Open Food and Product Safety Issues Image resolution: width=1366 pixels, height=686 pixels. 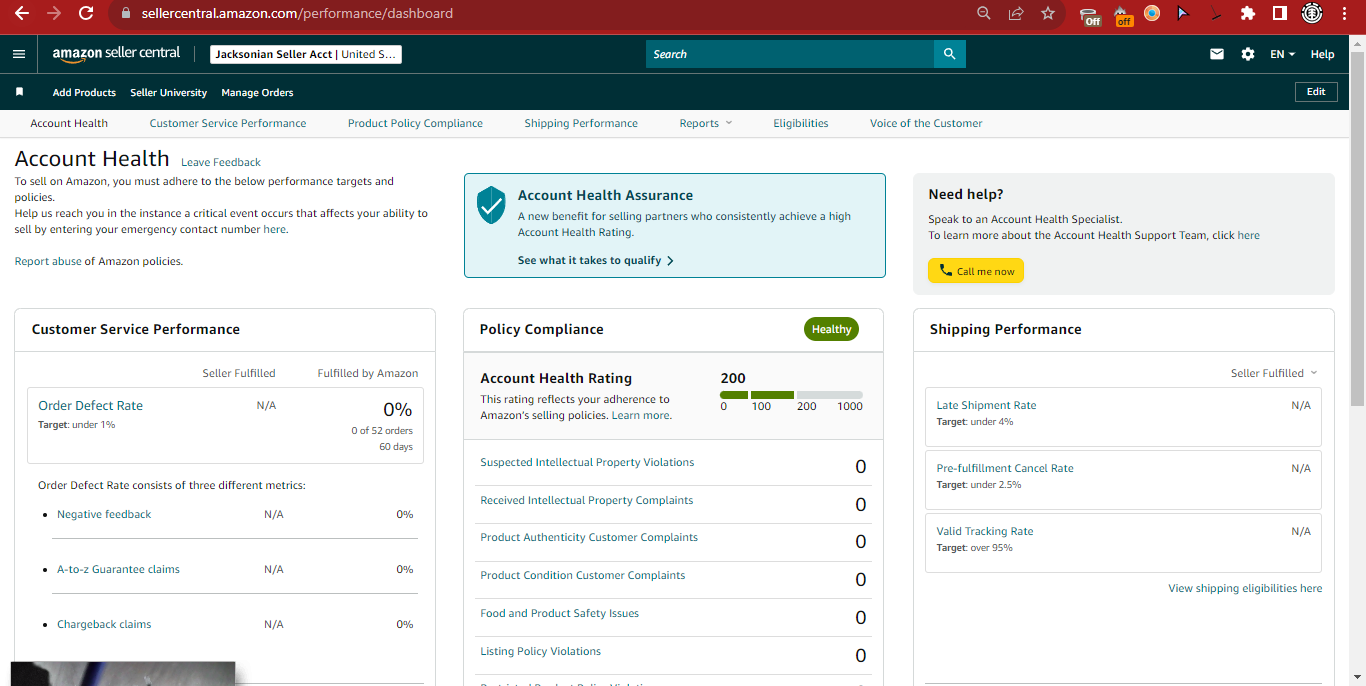559,613
